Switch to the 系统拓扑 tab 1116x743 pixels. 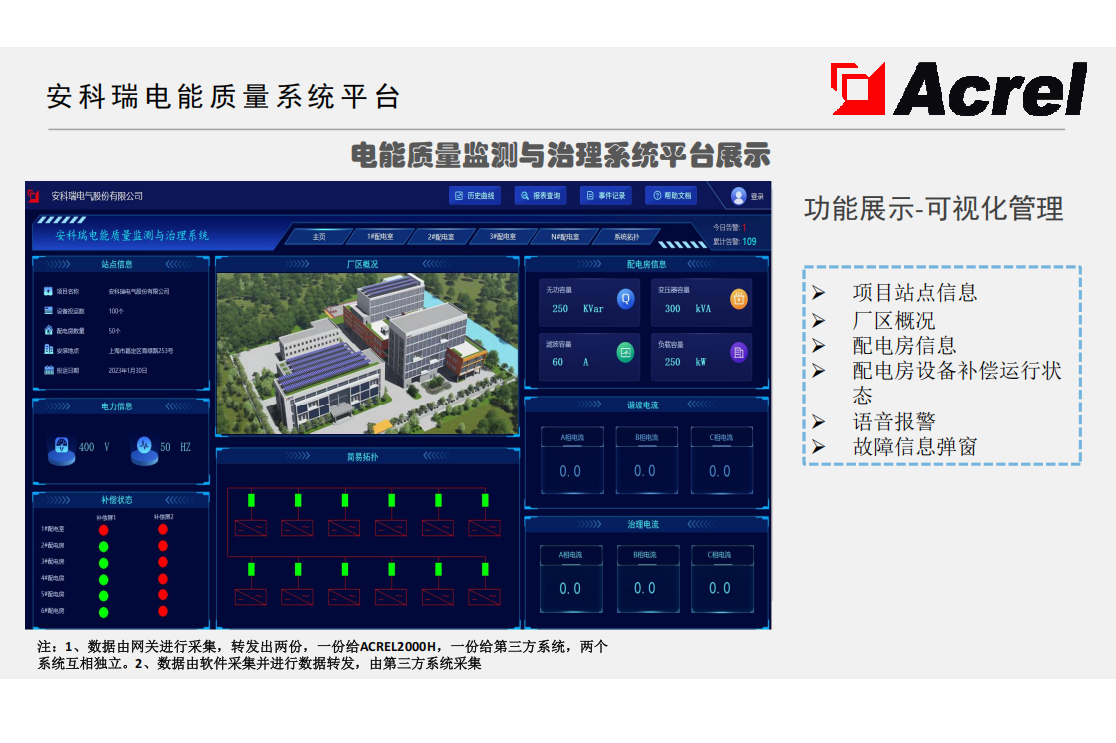[x=626, y=236]
